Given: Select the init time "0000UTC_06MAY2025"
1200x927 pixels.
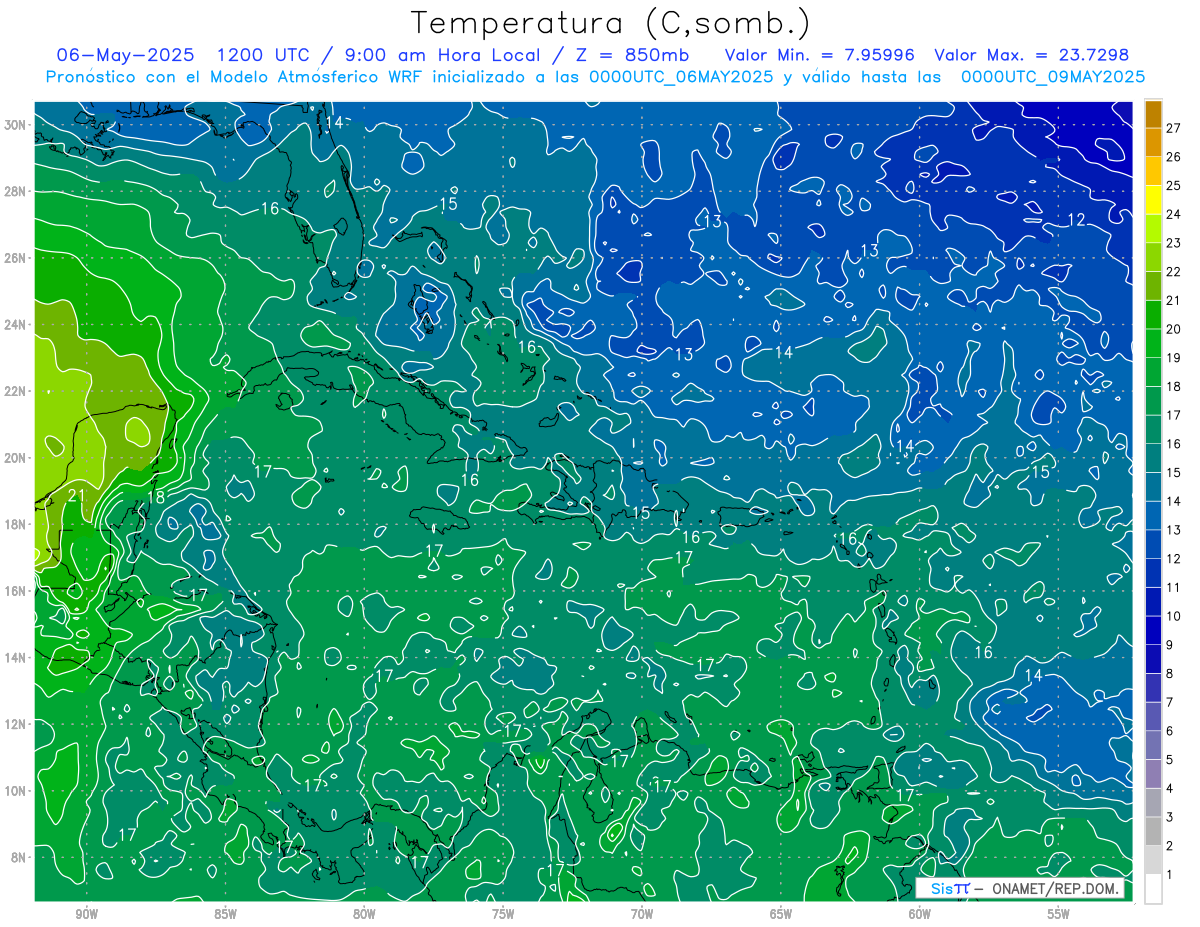Looking at the screenshot, I should [x=681, y=76].
